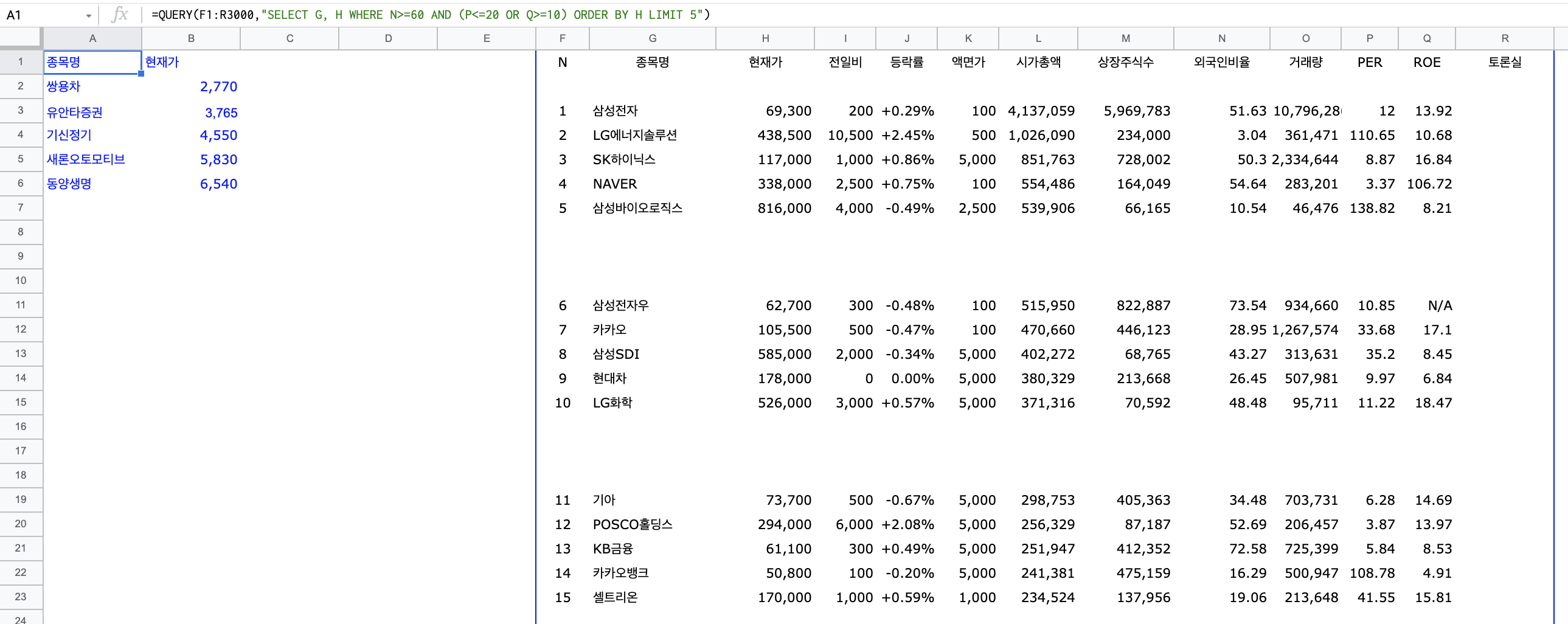The image size is (1568, 624).
Task: Click cell B1 labeled 현재가
Action: pos(191,62)
